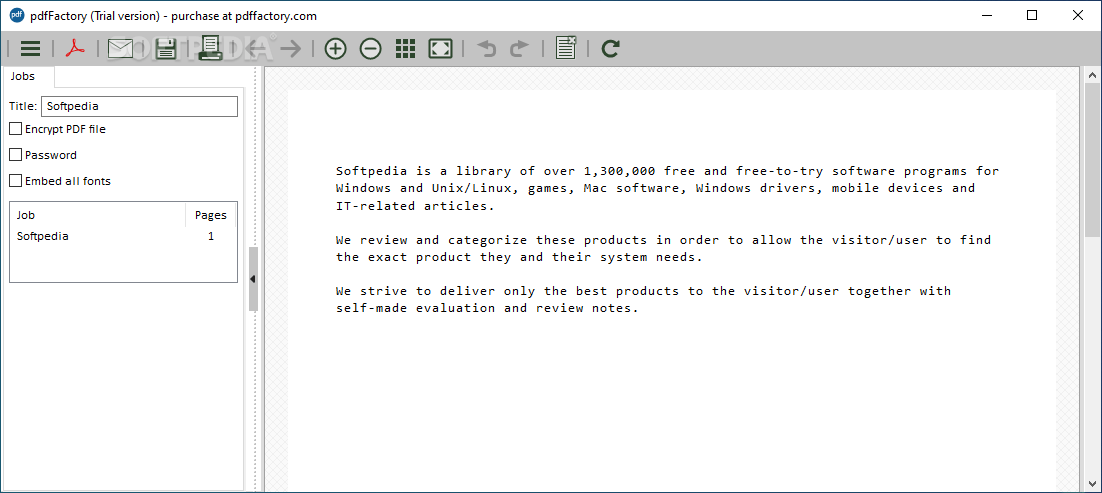The width and height of the screenshot is (1102, 493).
Task: Collapse the side panel with the arrow handle
Action: click(253, 279)
